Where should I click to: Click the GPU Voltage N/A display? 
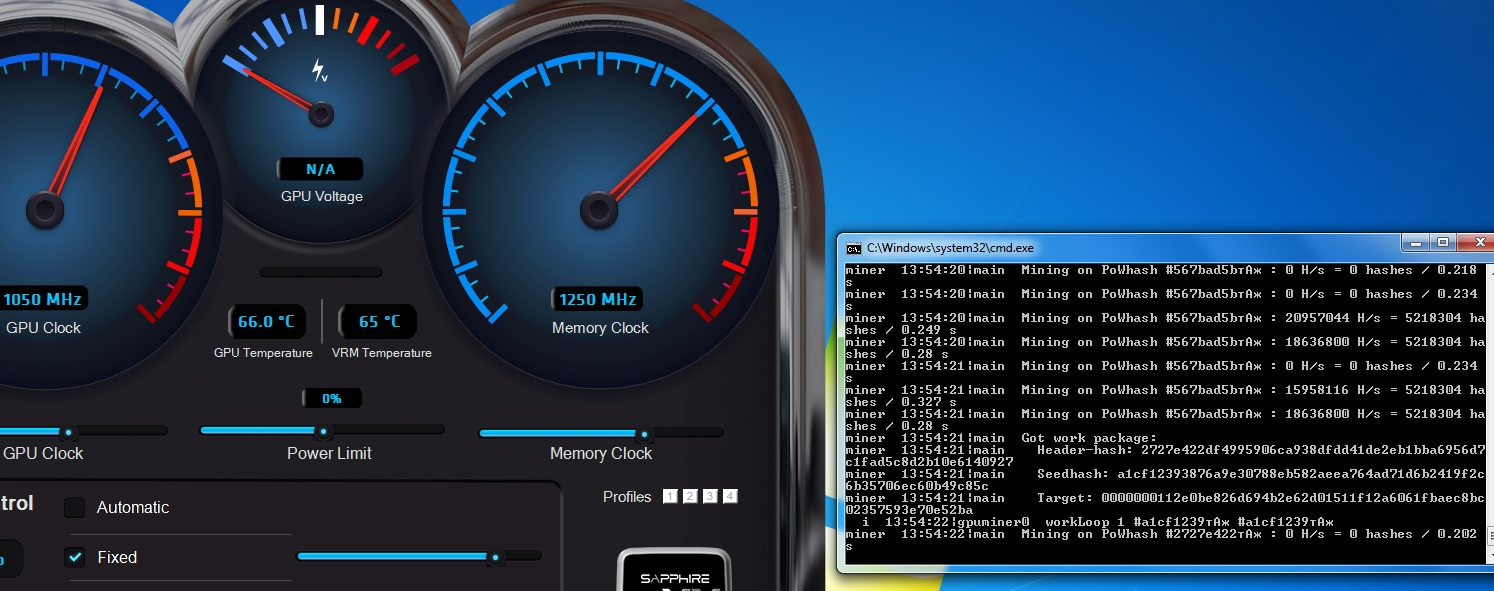(x=320, y=170)
